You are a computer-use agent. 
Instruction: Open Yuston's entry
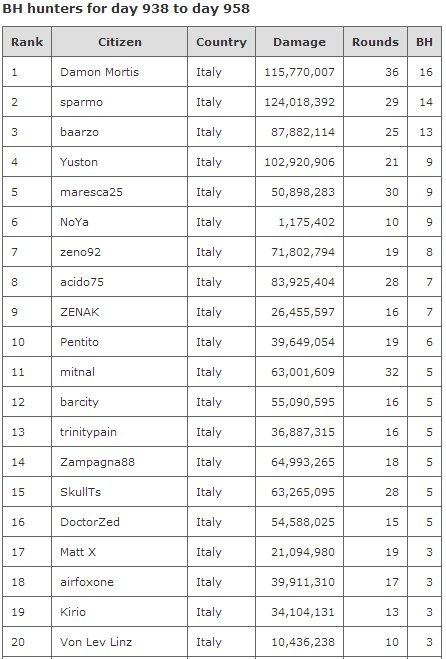79,162
